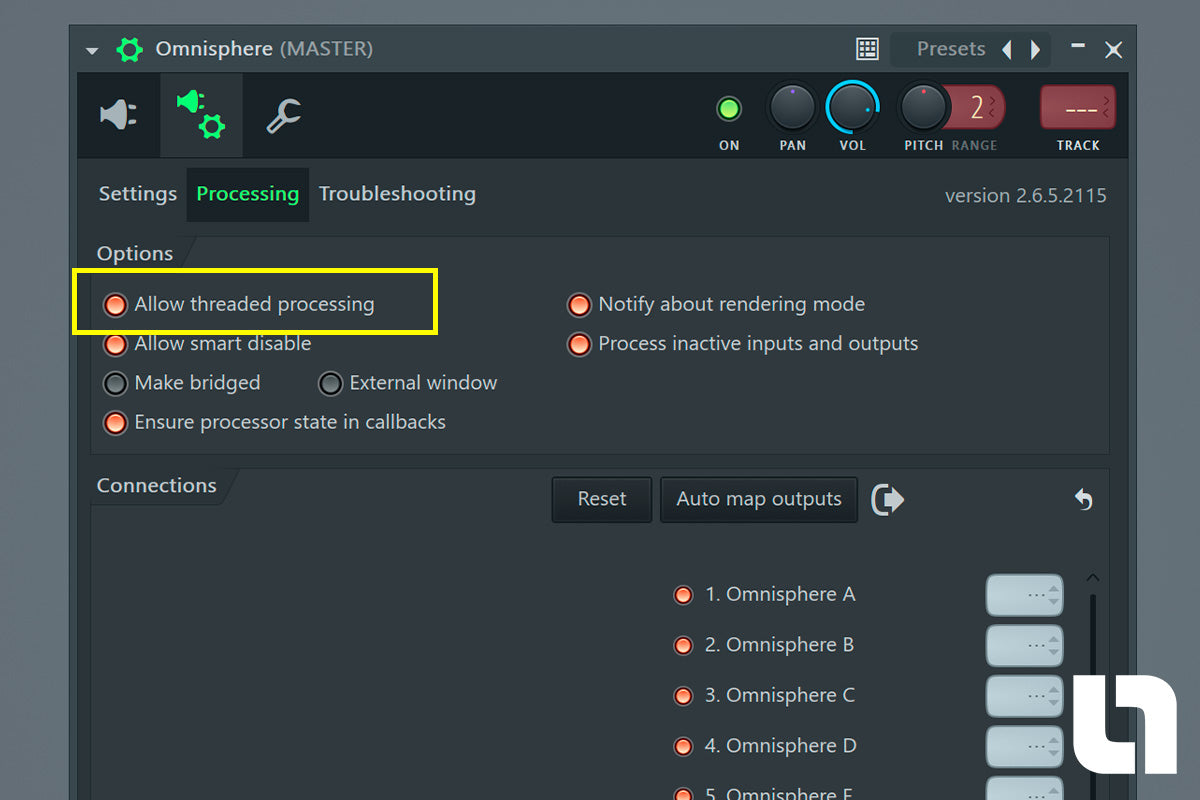Toggle the 1. Omnisphere A output
The height and width of the screenshot is (800, 1200).
[683, 595]
